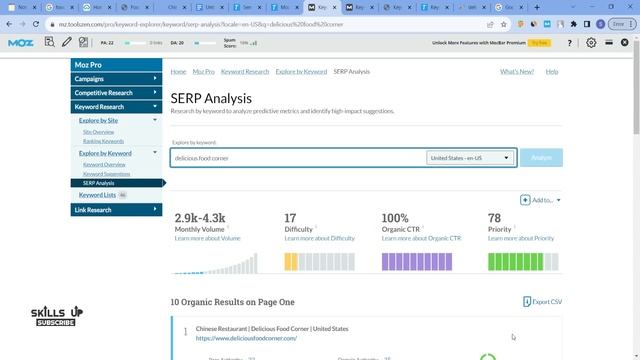
Task: Open MozBar page optimization checklist icon
Action: coord(83,42)
